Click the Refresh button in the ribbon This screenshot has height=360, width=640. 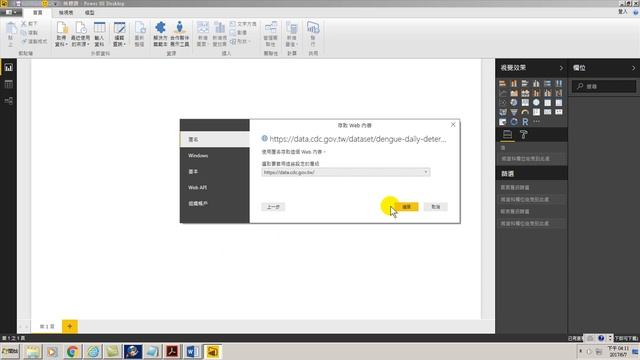coord(140,34)
